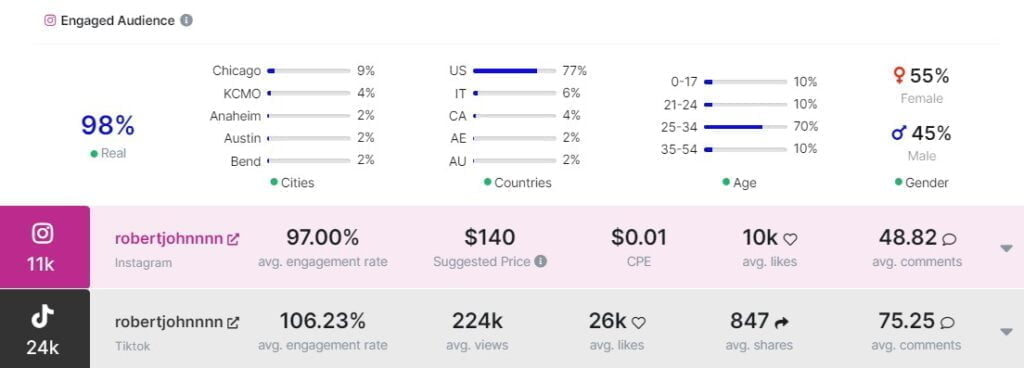Click the heart icon beside 10k likes
This screenshot has width=1024, height=368.
click(790, 239)
